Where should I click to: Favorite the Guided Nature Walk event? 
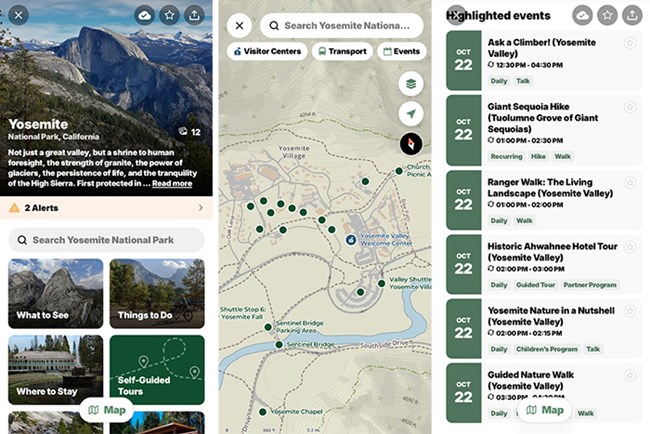click(x=630, y=376)
